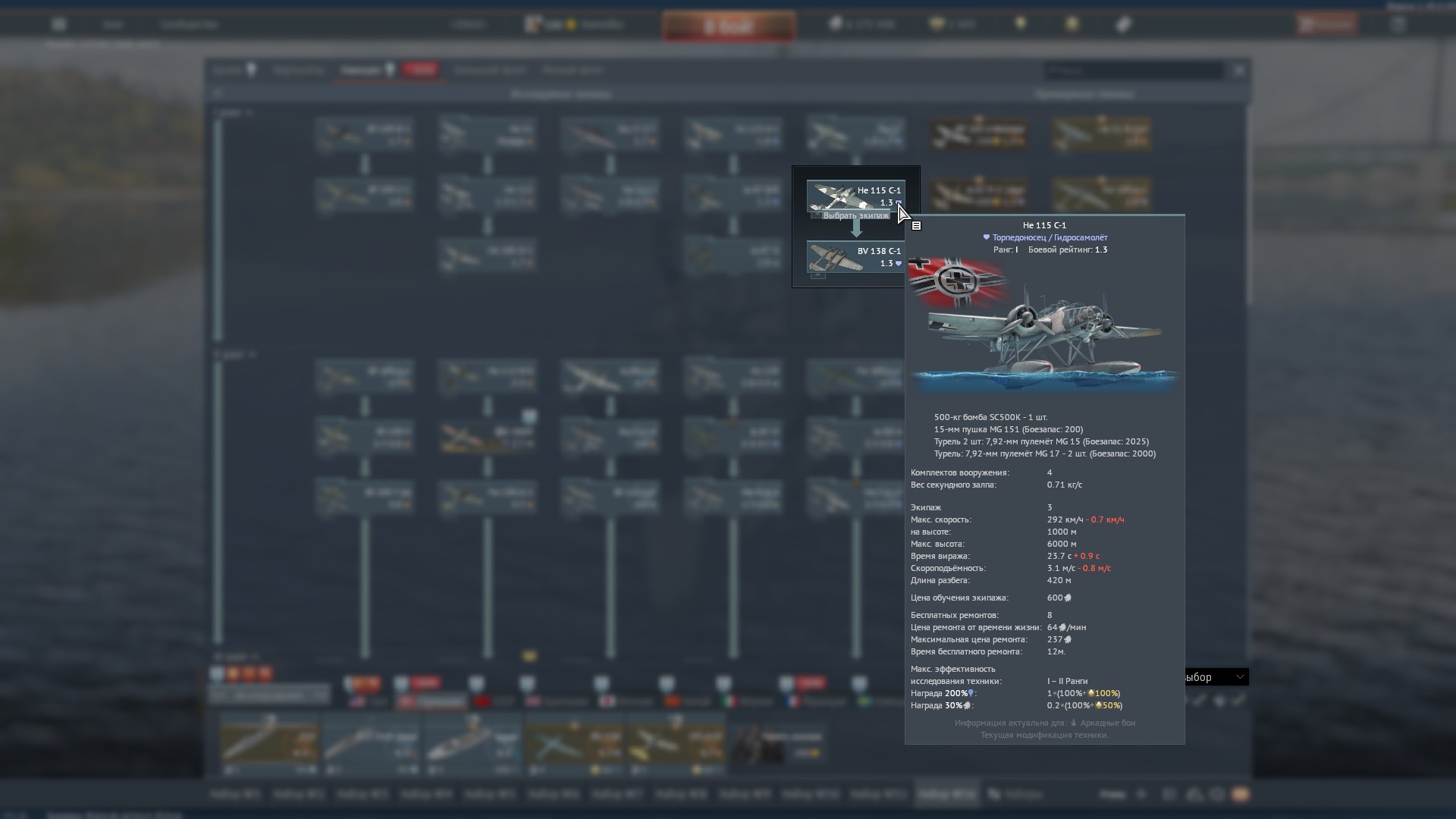The width and height of the screenshot is (1456, 819).
Task: Click the presets folder icon in bottom bar
Action: (x=994, y=794)
